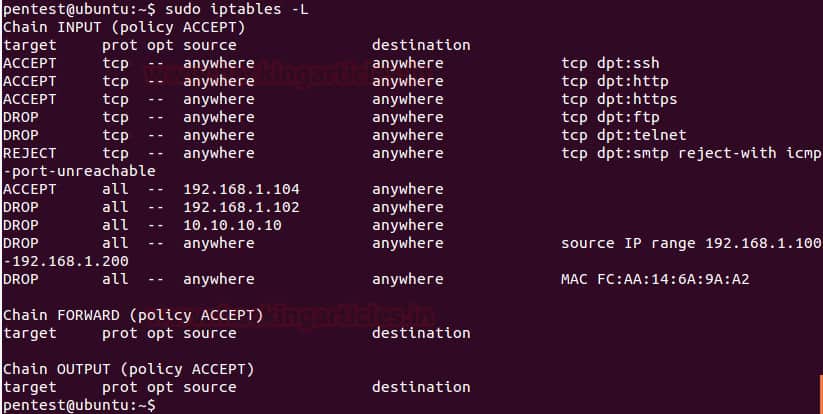
Task: Click 'destination' column header under INPUT chain
Action: point(421,45)
